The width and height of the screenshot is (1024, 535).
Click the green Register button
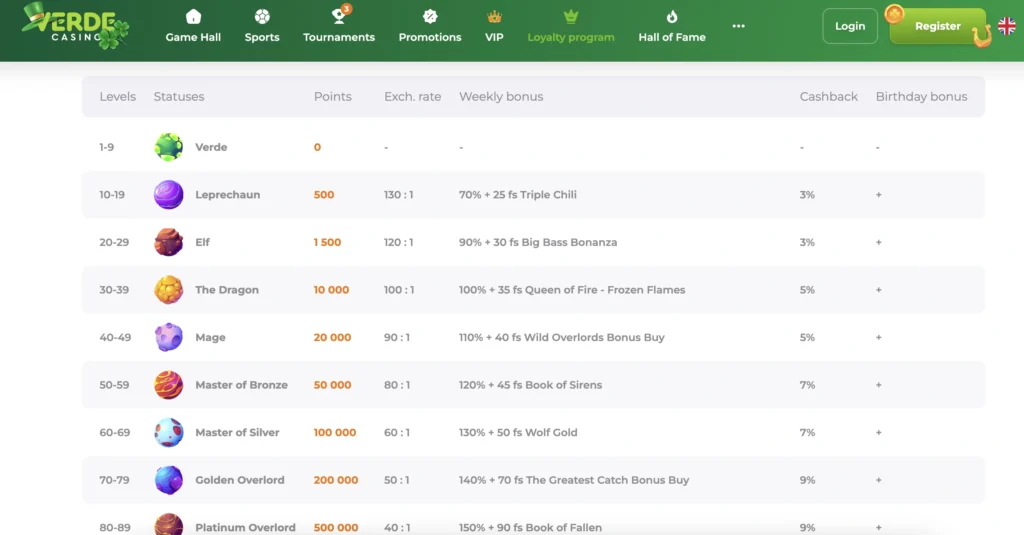[937, 26]
